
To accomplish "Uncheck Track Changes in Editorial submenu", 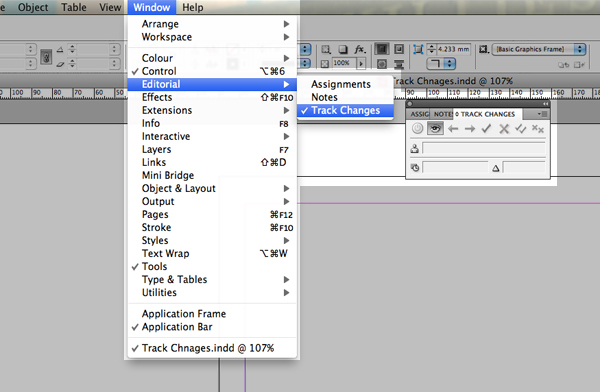I will click(x=345, y=110).
